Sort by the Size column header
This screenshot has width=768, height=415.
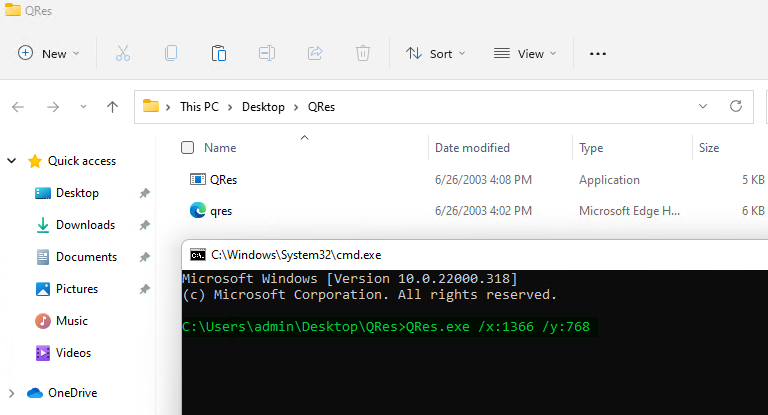point(709,147)
